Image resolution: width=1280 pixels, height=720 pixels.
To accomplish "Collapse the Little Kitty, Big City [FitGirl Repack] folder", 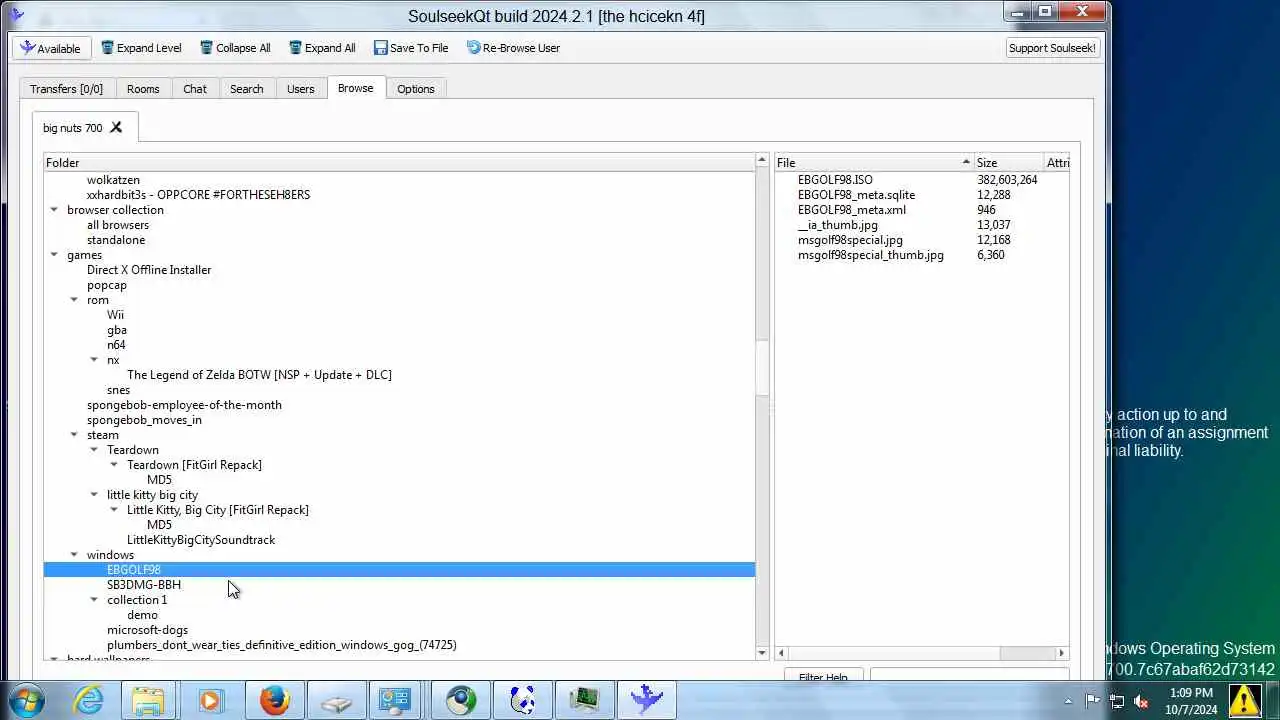I will 114,510.
